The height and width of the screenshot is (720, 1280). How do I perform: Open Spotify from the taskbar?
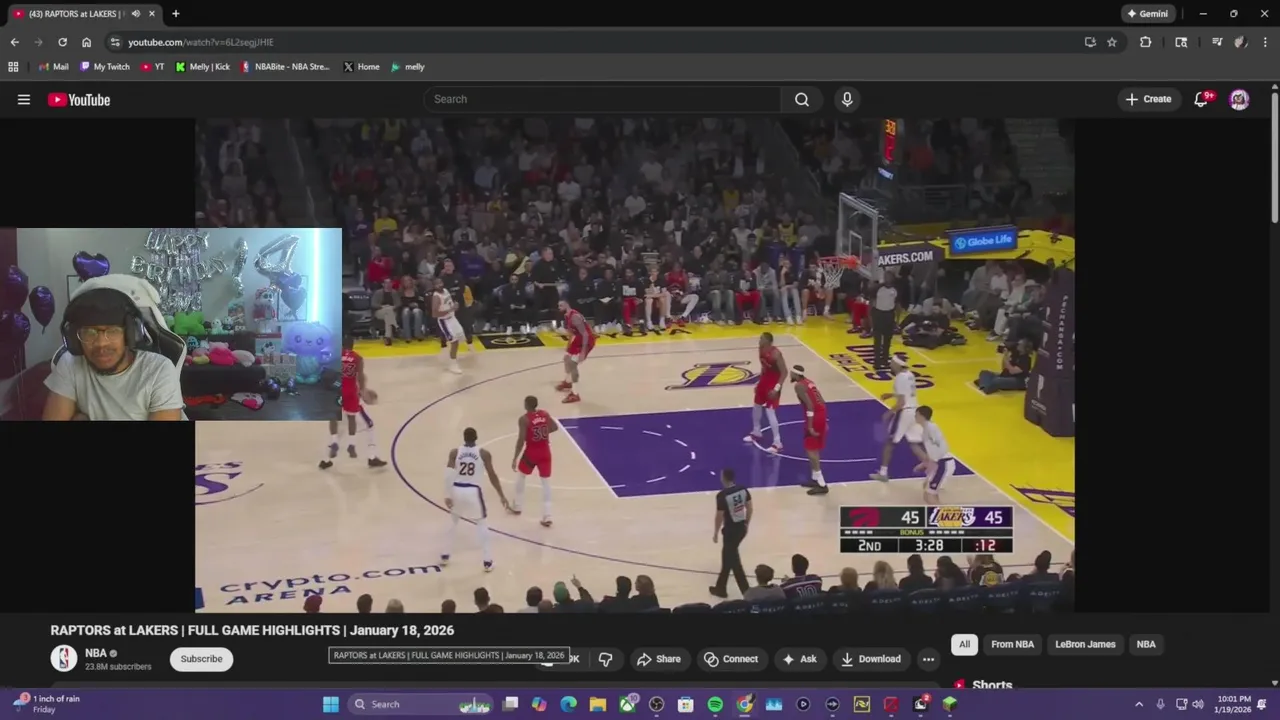point(715,704)
